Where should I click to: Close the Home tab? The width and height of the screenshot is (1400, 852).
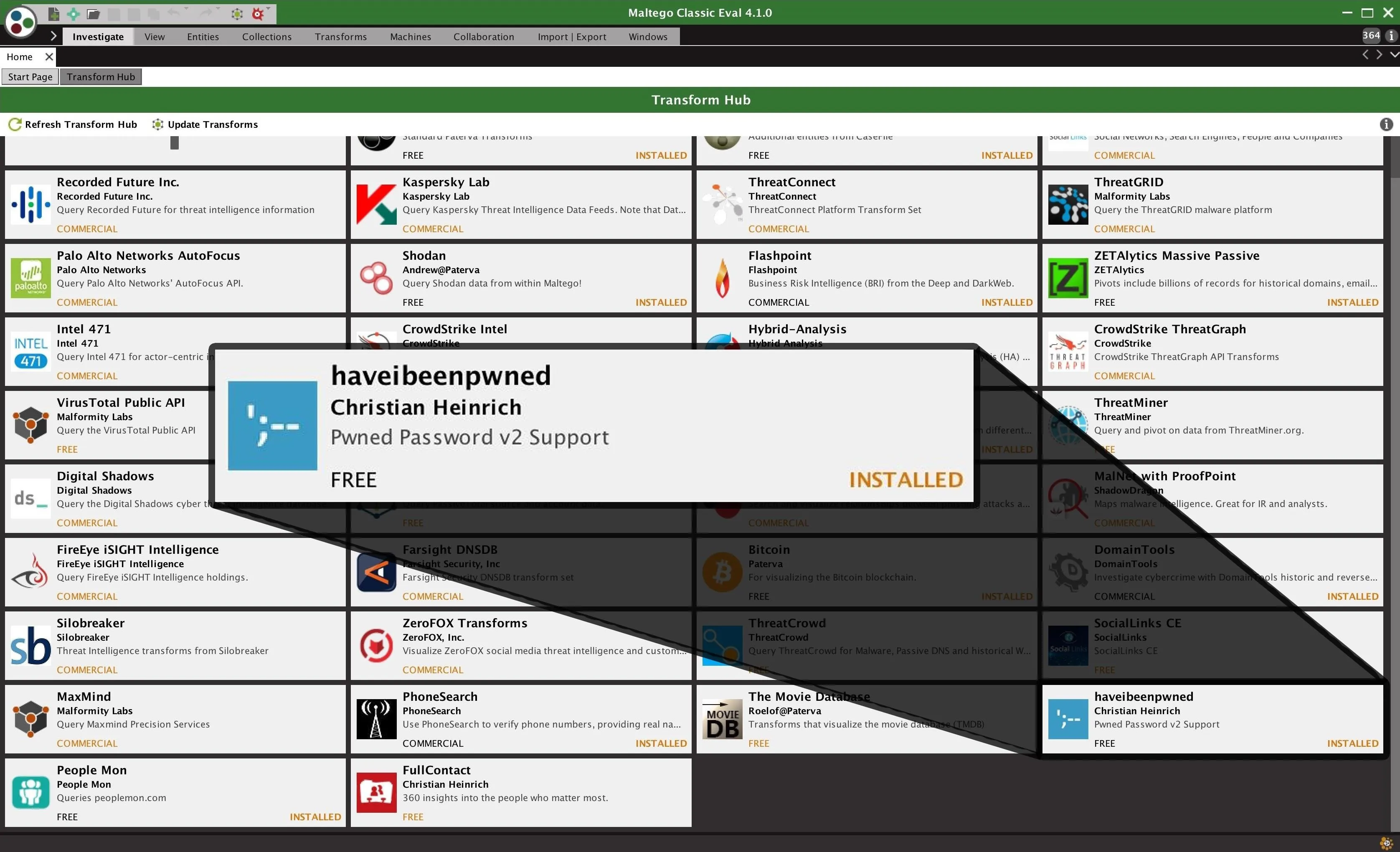tap(49, 57)
